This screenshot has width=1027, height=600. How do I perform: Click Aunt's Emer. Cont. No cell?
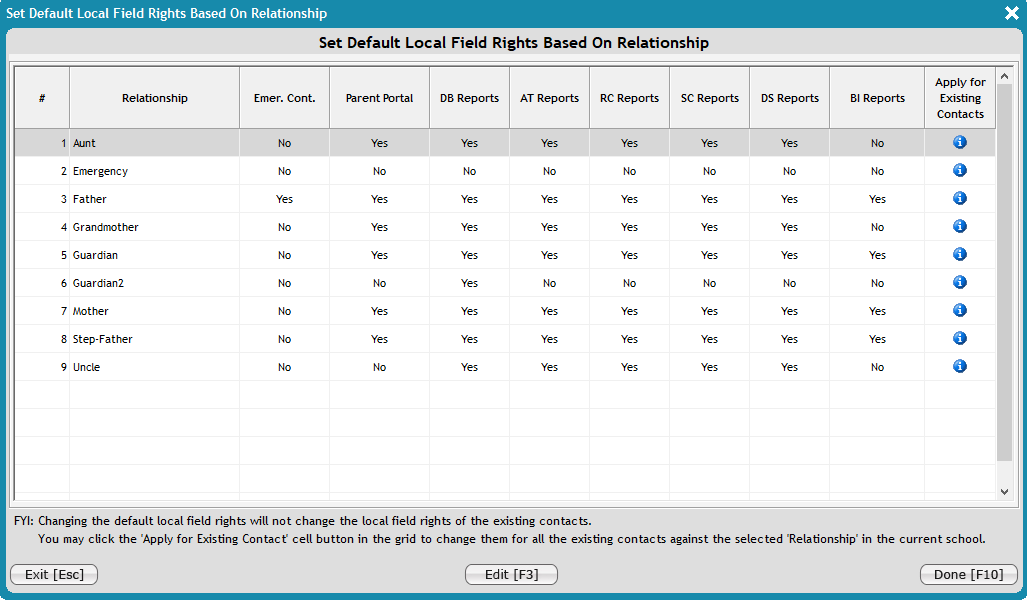pos(284,143)
